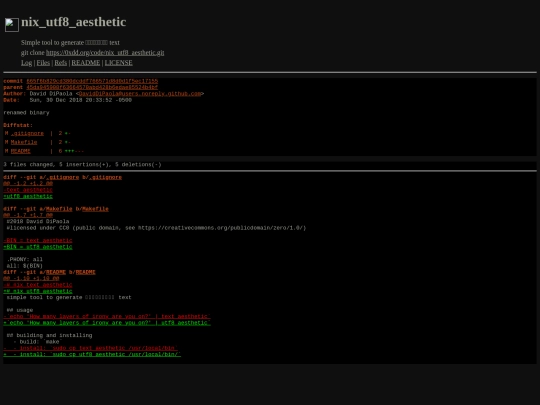Screen dimensions: 540x405
Task: Click the author email address link
Action: 140,94
